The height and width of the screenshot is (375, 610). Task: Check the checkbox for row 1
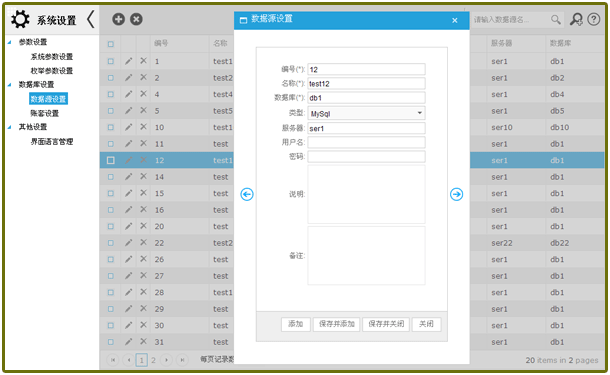(111, 61)
